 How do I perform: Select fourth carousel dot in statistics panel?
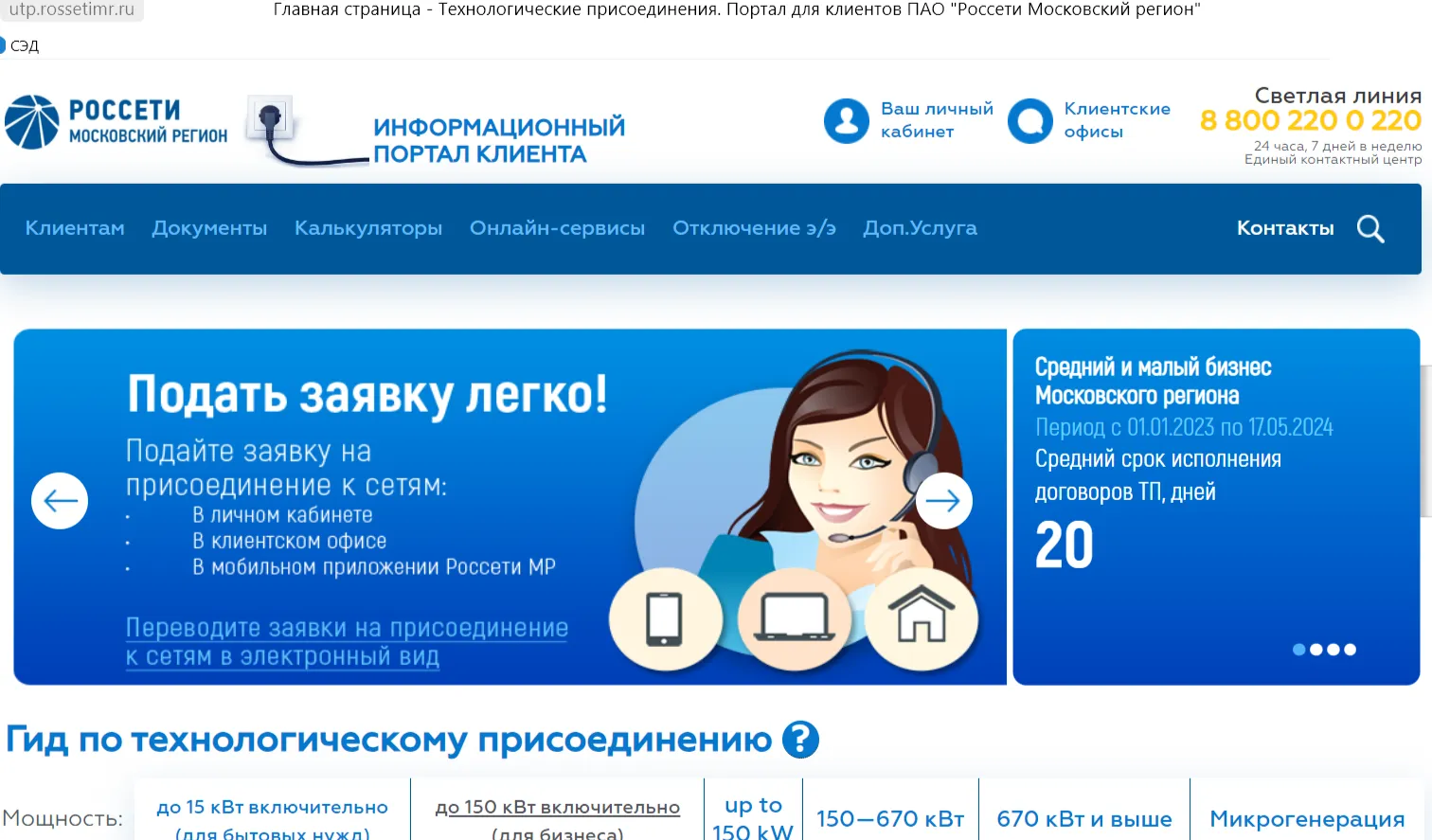pyautogui.click(x=1351, y=650)
